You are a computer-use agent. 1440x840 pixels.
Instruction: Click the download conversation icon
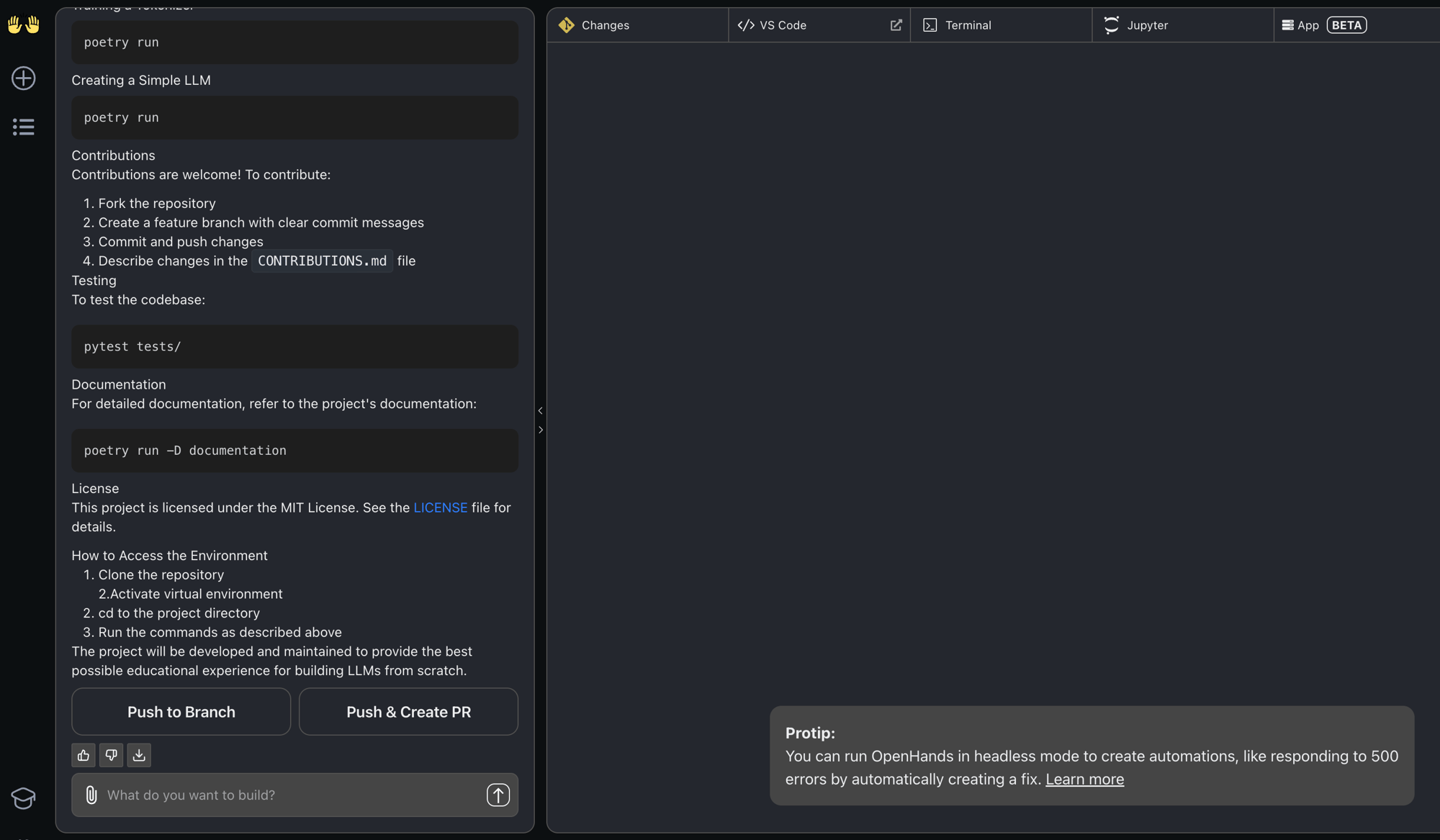coord(139,755)
